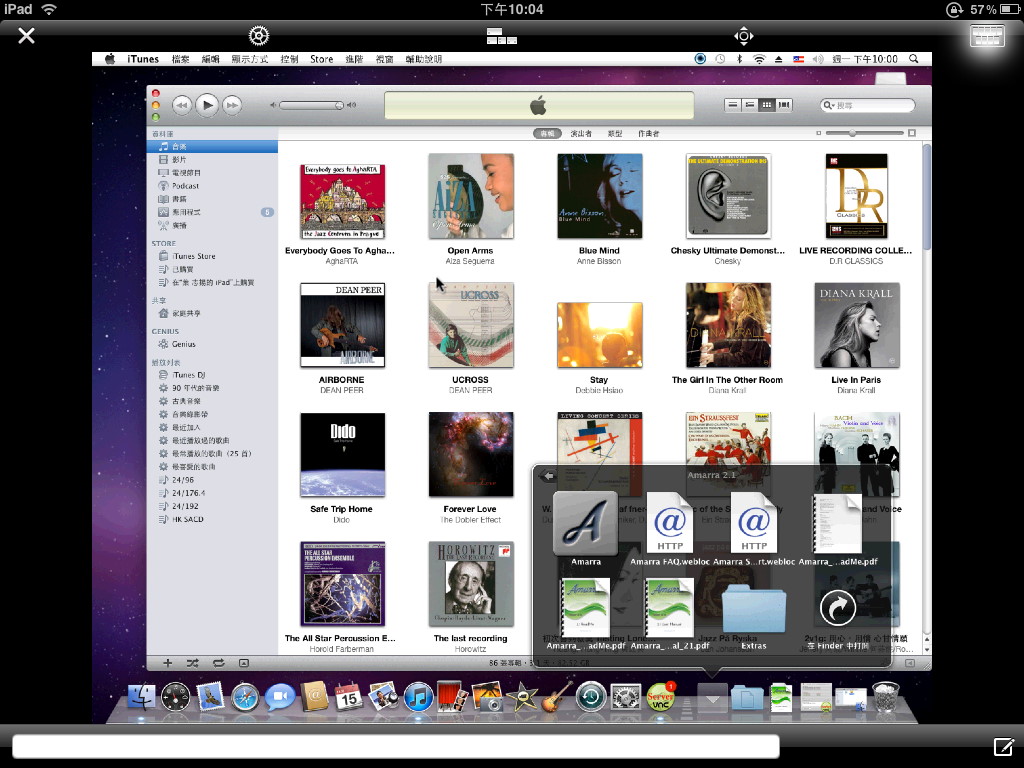Open the Trash in the Dock

click(886, 696)
